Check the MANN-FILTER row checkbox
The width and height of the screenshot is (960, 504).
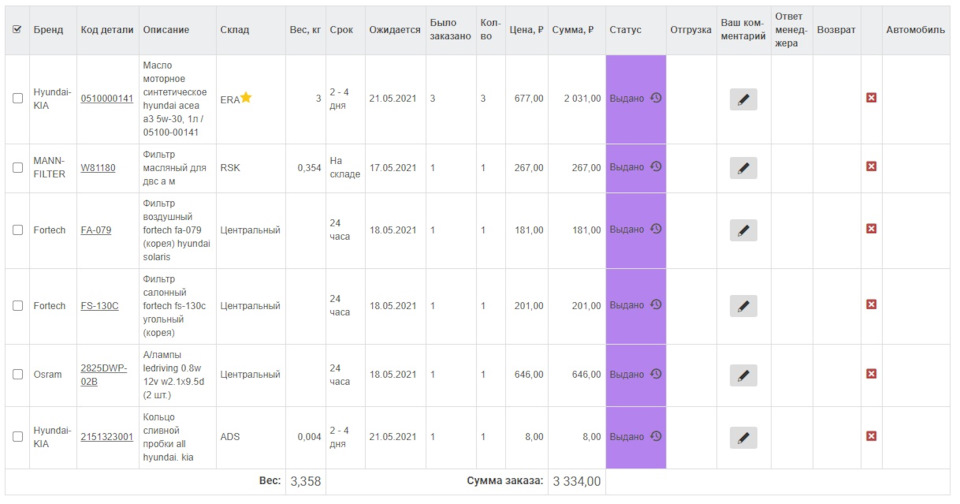click(17, 167)
